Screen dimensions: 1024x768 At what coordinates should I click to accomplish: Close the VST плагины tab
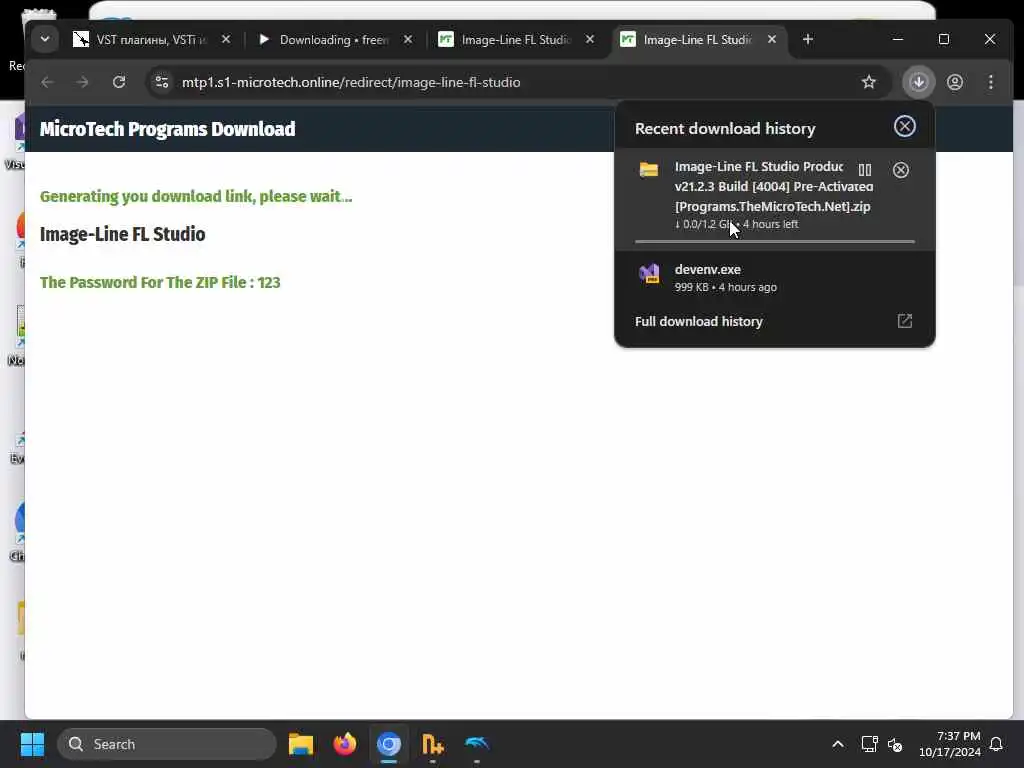tap(226, 40)
